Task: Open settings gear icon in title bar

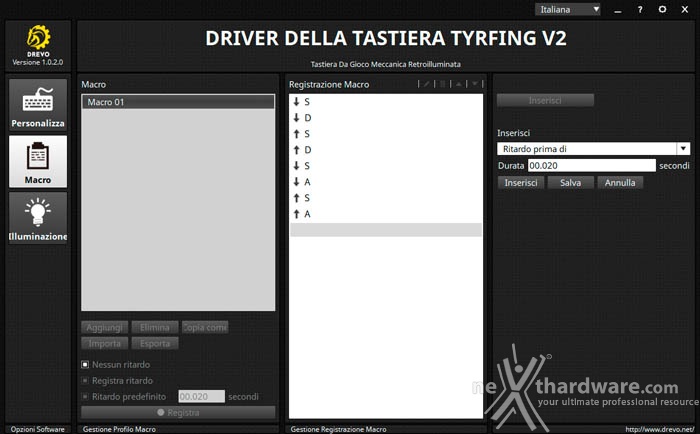Action: pyautogui.click(x=662, y=9)
